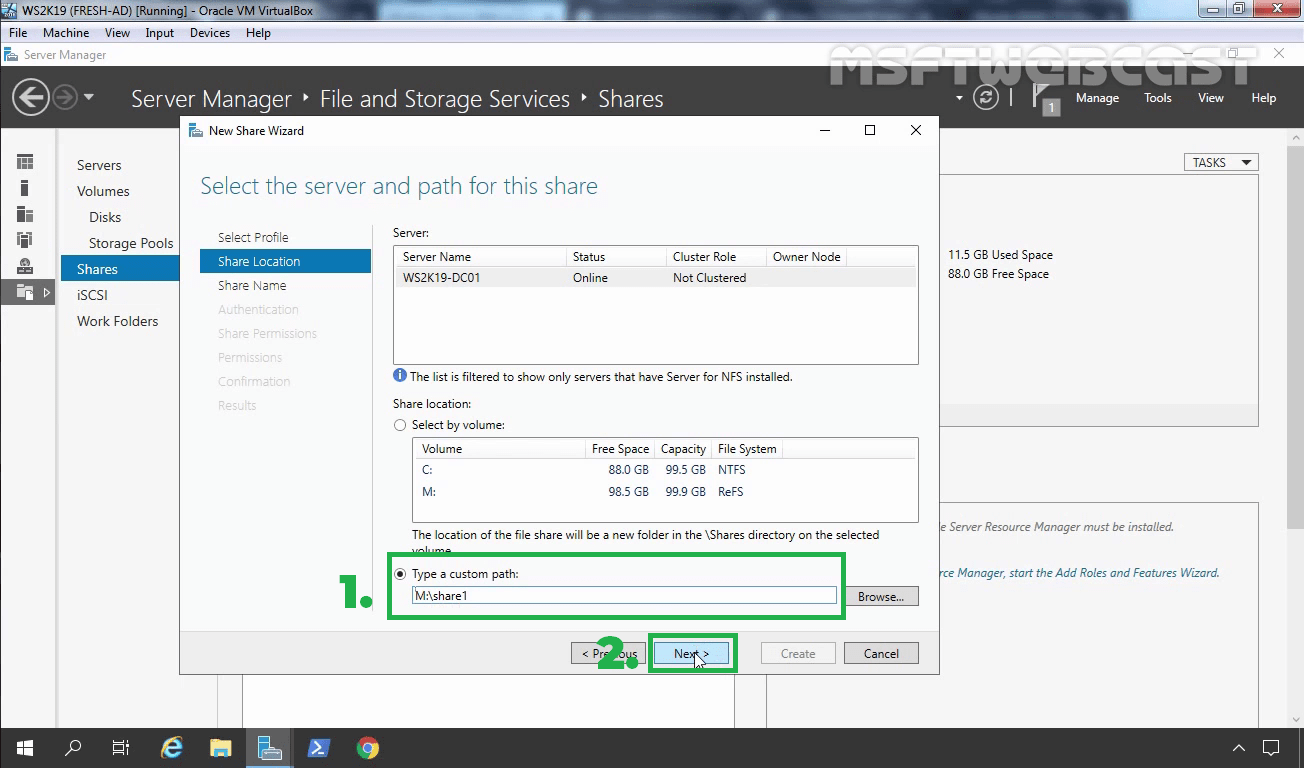Open Dashboard icon in left sidebar
1304x768 pixels.
pos(25,162)
